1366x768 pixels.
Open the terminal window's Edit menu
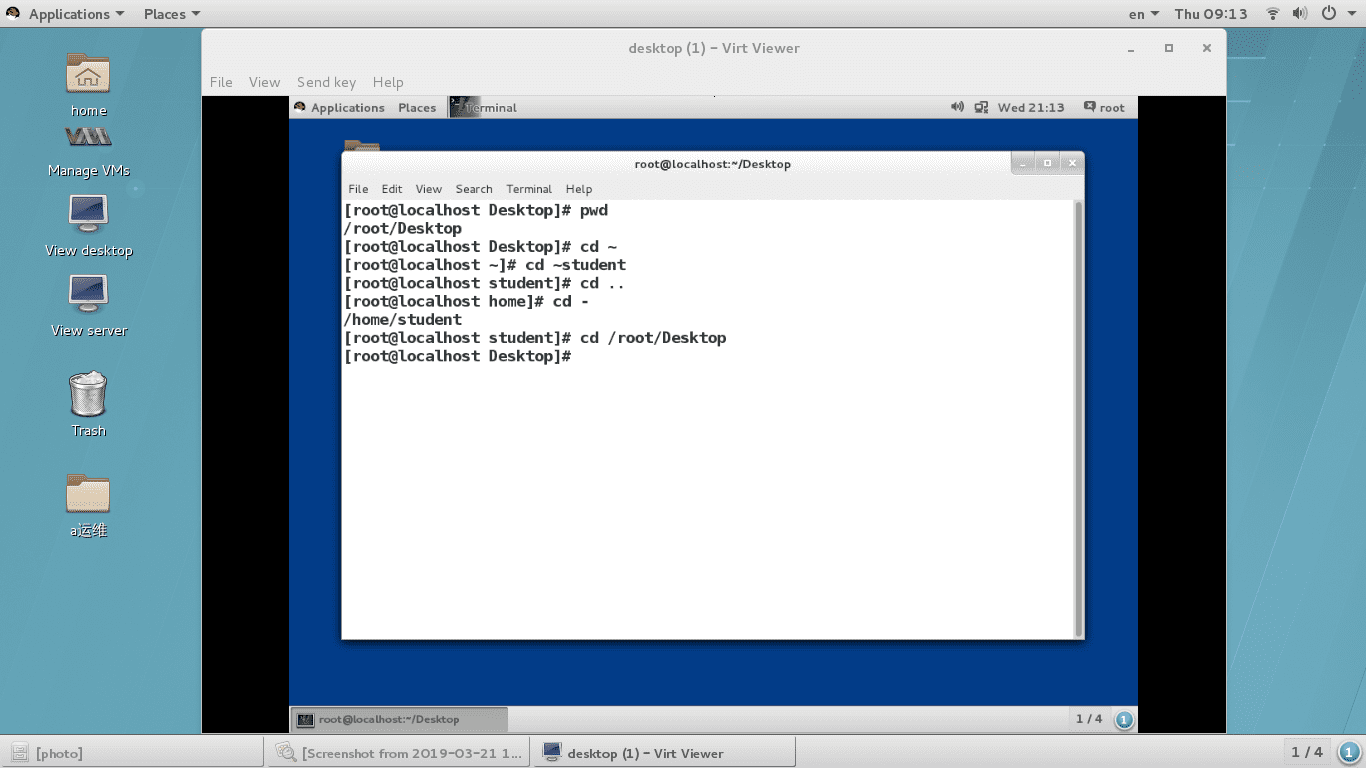coord(392,189)
